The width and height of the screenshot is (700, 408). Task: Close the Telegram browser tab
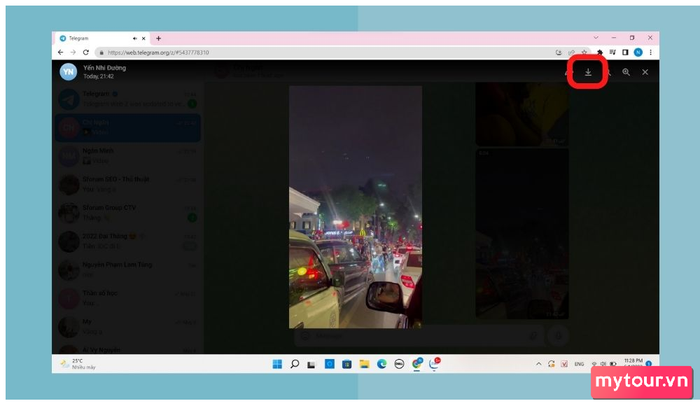143,38
